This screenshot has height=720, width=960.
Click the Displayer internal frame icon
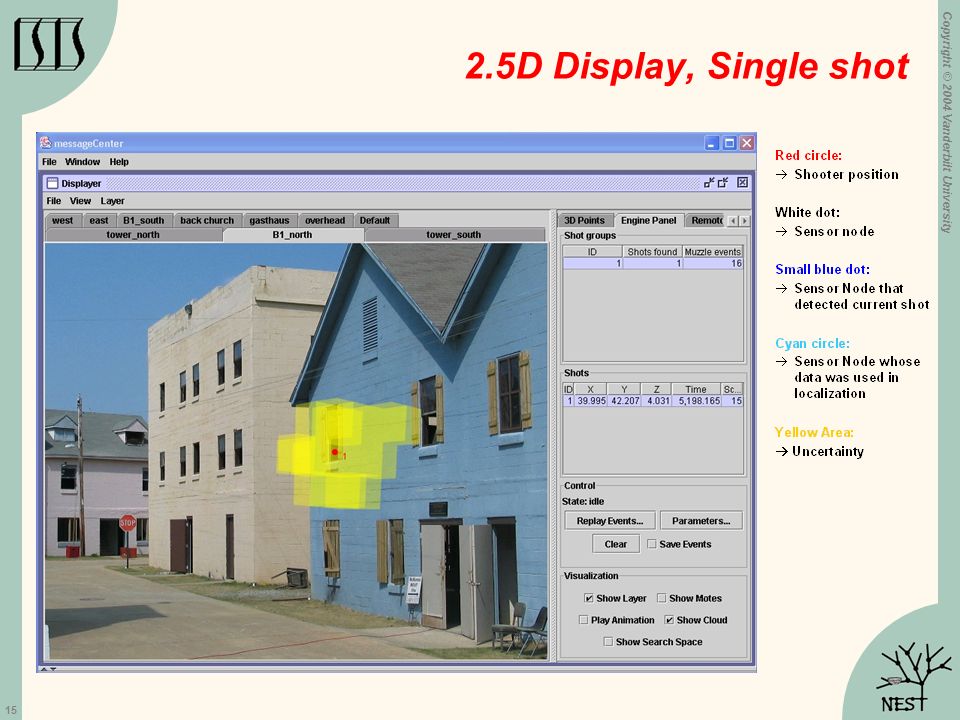(x=53, y=183)
